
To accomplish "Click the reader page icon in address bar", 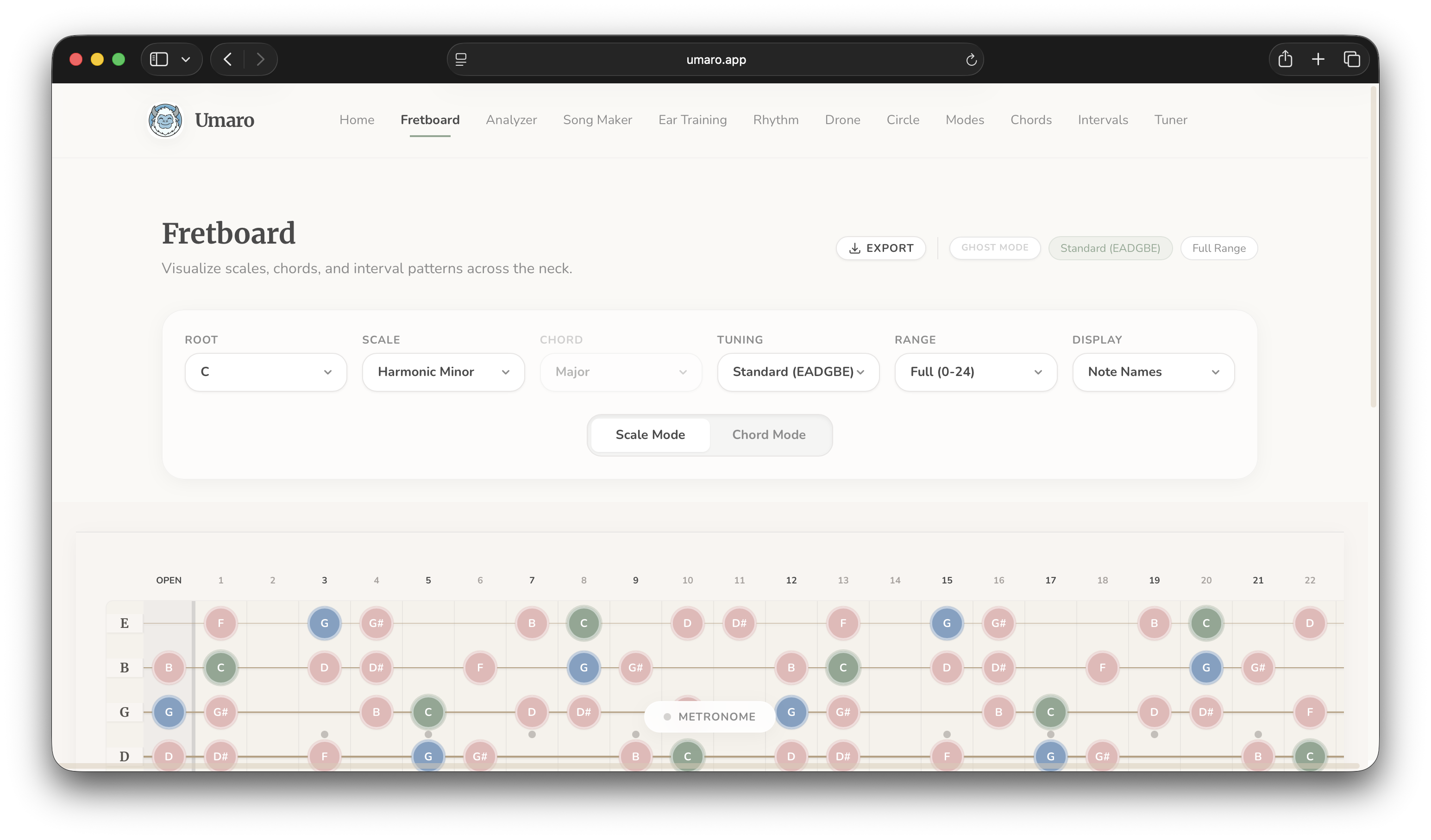I will tap(461, 60).
